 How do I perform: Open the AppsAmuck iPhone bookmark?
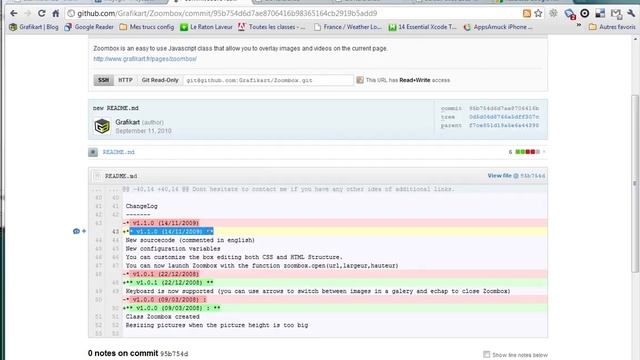tap(498, 27)
